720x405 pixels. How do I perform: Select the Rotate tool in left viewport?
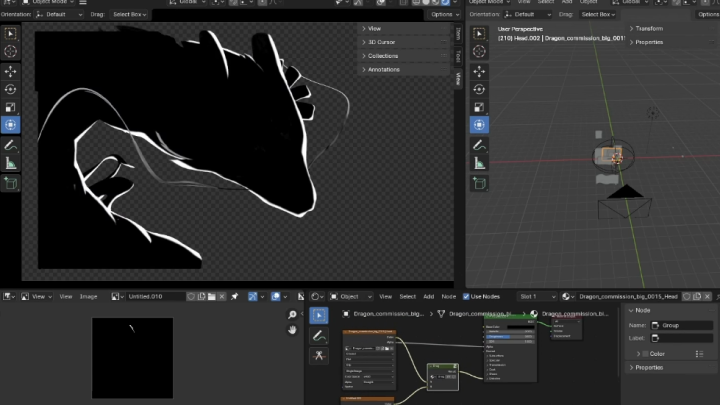coord(10,89)
